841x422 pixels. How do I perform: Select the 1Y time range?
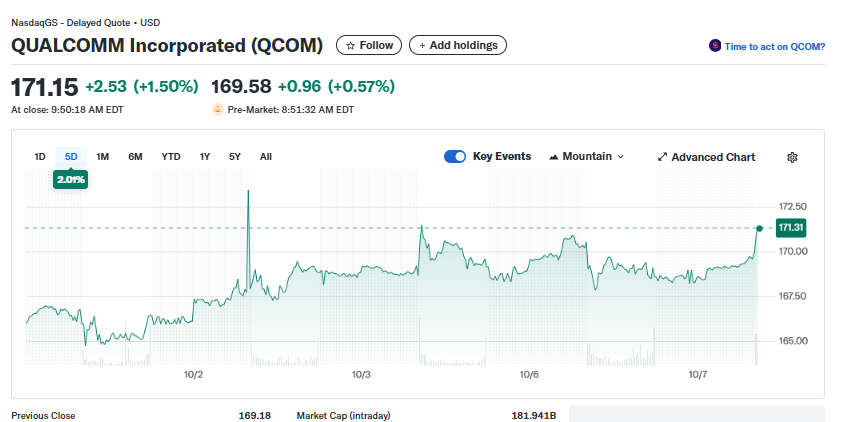(x=205, y=156)
